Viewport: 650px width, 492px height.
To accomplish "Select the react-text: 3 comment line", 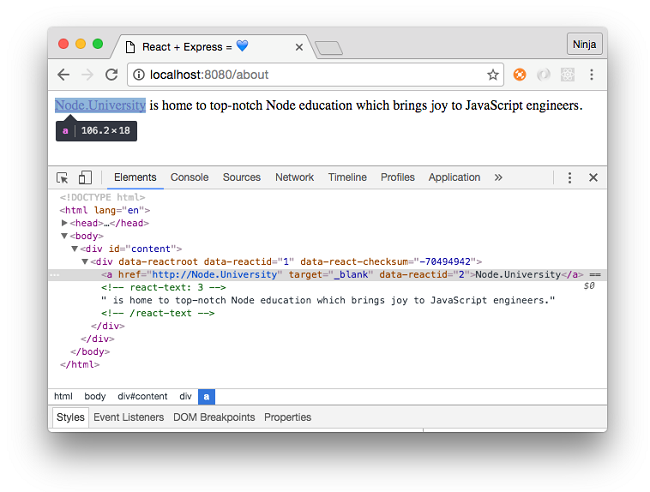I will tap(163, 288).
